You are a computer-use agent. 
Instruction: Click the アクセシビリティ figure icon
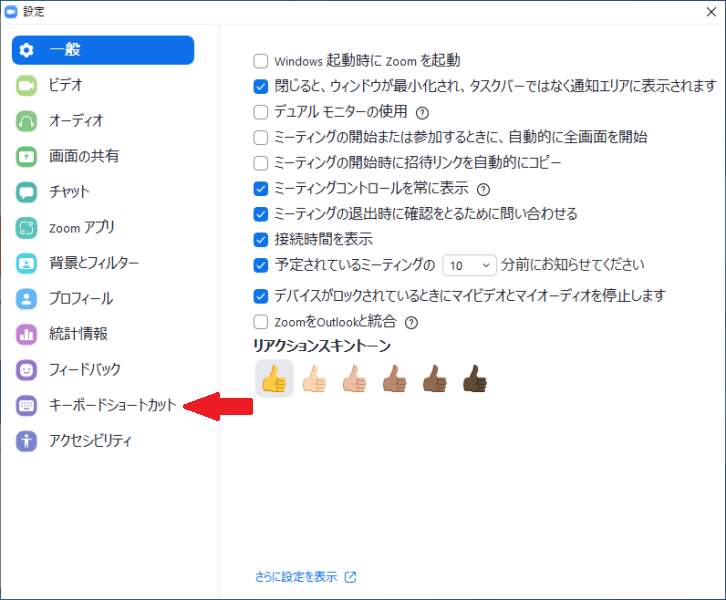[26, 441]
